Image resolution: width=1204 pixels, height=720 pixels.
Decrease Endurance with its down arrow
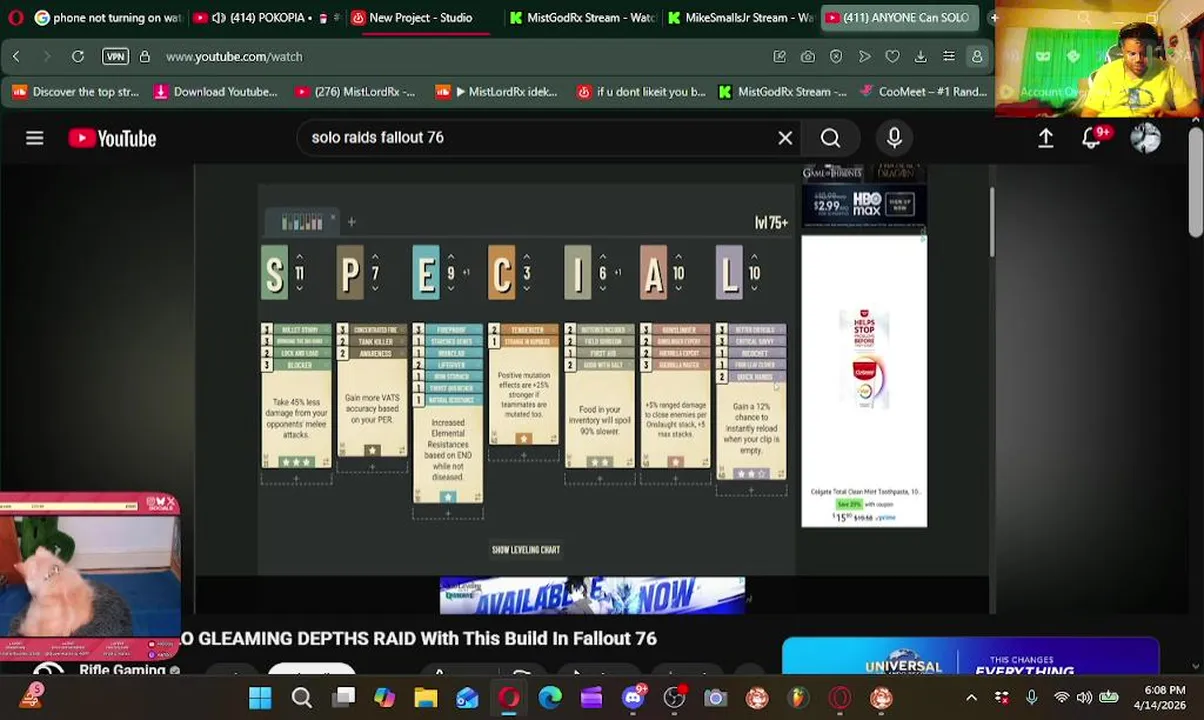[x=451, y=288]
